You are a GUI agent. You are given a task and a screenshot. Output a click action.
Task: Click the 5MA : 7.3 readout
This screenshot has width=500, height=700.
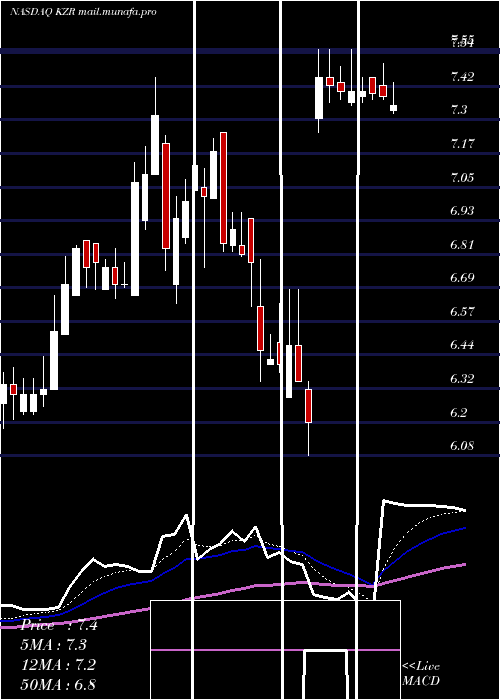click(x=54, y=645)
